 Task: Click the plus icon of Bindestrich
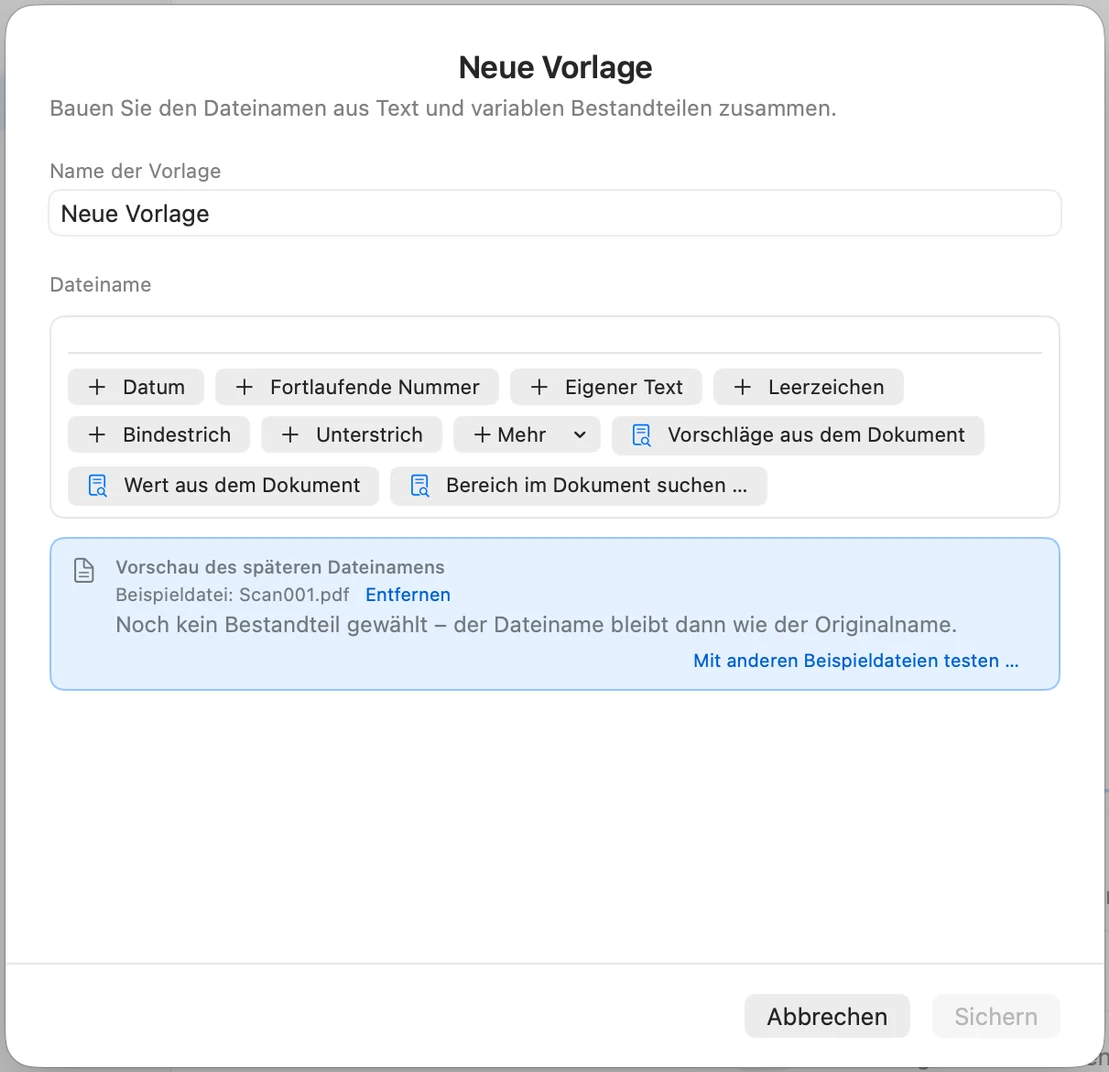click(x=97, y=434)
